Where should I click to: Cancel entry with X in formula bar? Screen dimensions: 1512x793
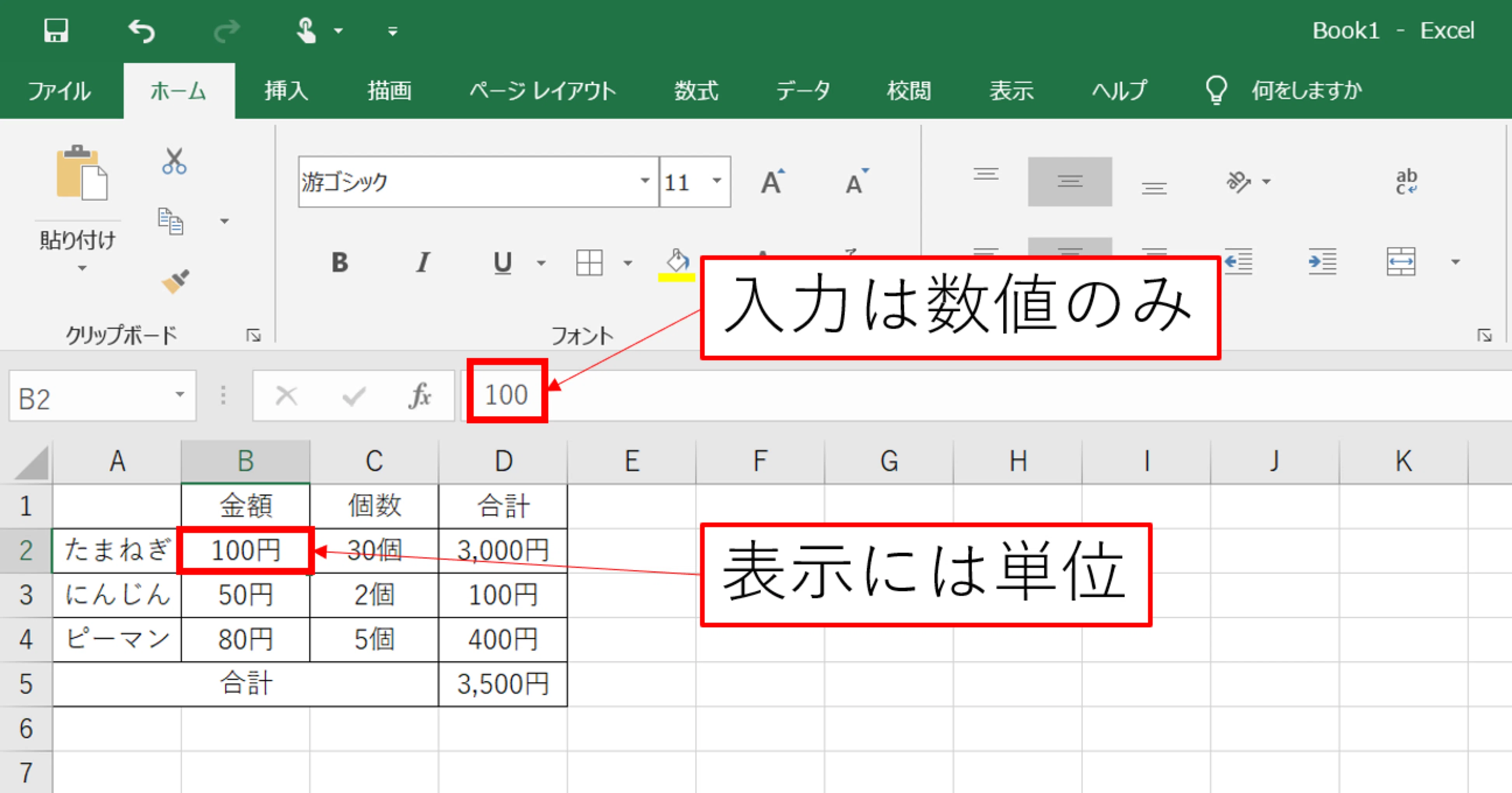pyautogui.click(x=287, y=396)
